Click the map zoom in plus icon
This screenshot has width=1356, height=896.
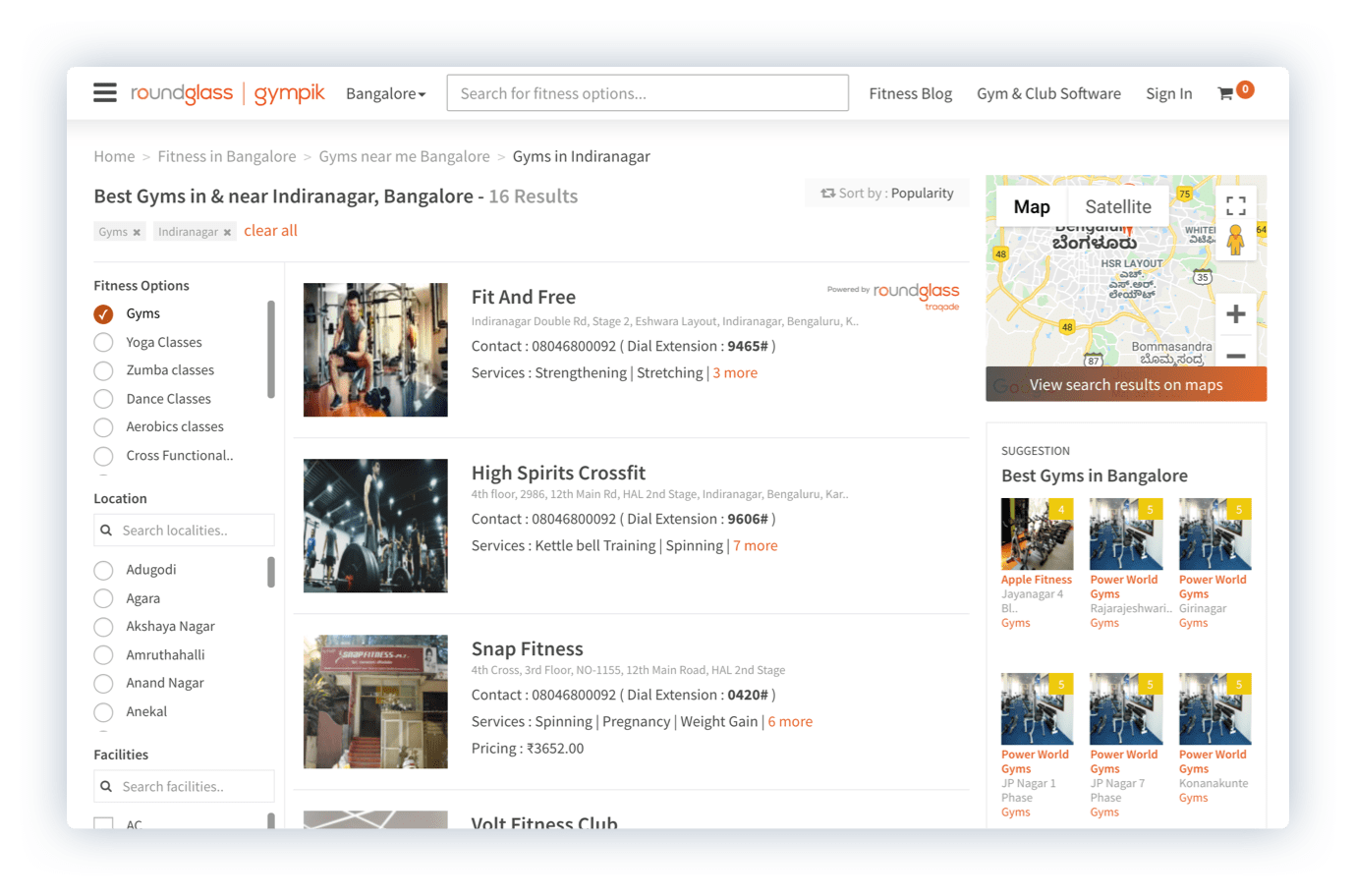click(x=1236, y=313)
